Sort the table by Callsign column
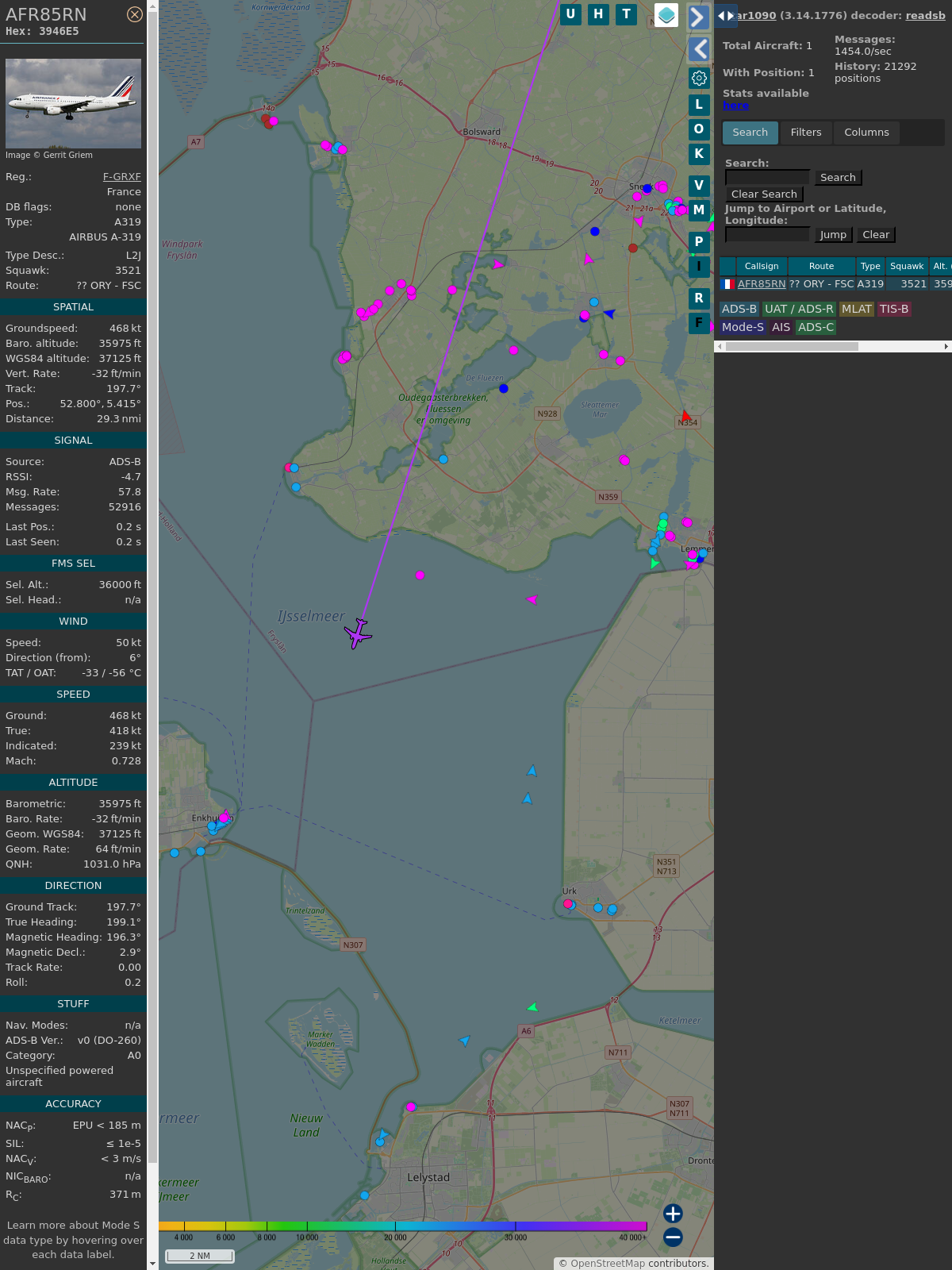Viewport: 952px width, 1270px height. coord(761,266)
